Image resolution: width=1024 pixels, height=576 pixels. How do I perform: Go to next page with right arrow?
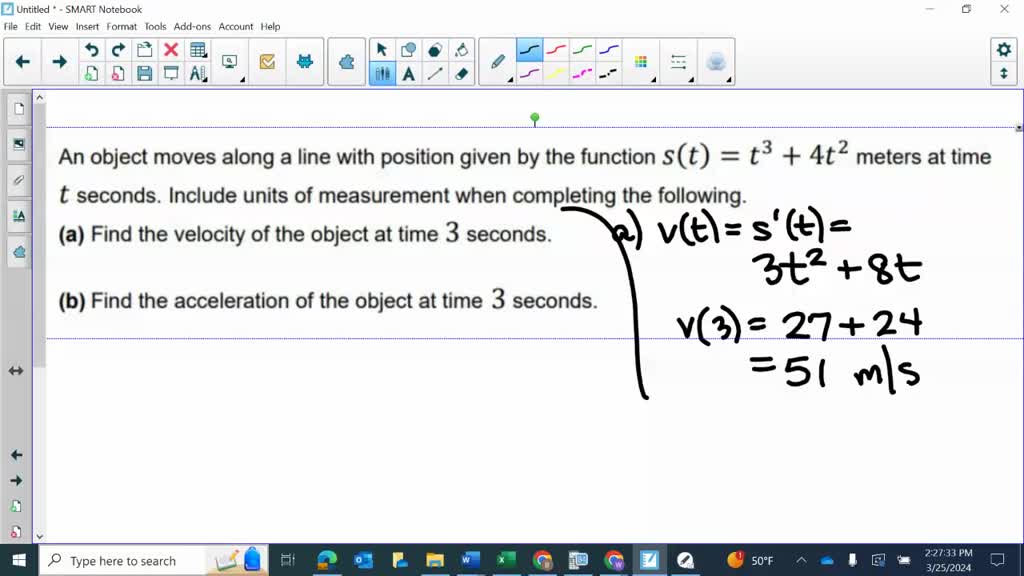pyautogui.click(x=59, y=62)
